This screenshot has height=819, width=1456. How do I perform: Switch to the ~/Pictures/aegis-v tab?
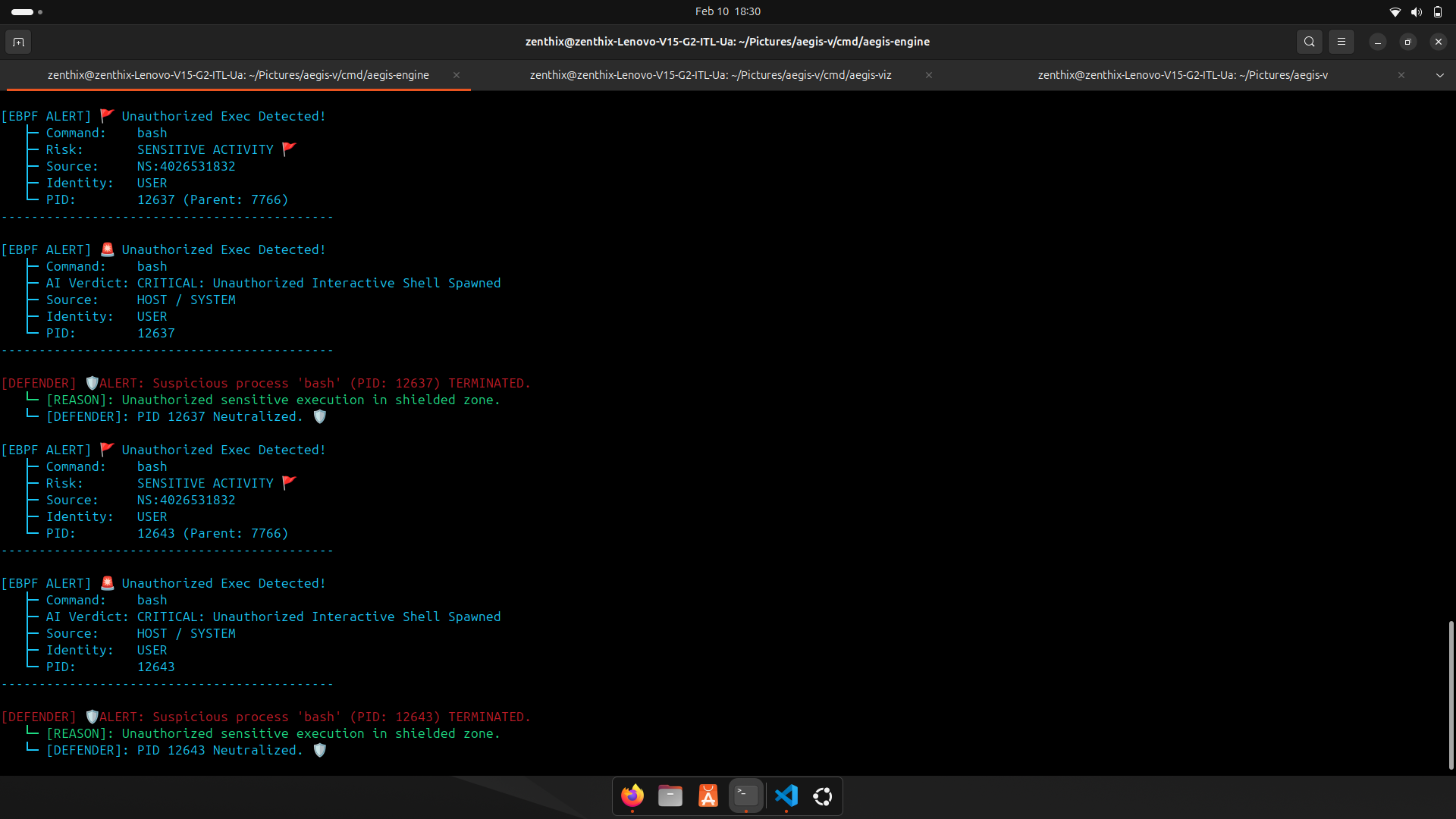pos(1181,75)
